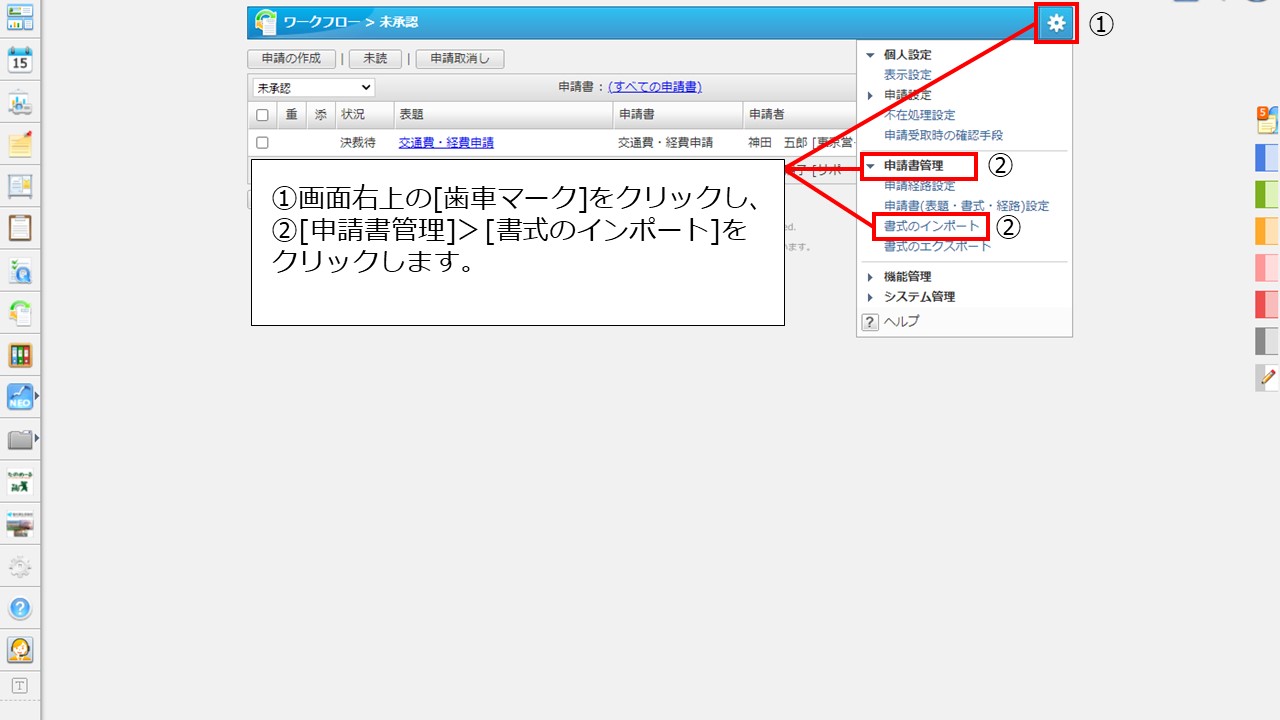Open the 未承認 filter dropdown
This screenshot has height=720, width=1280.
click(x=313, y=88)
